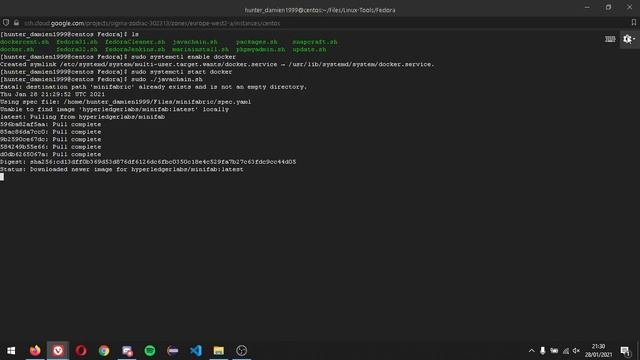Click the docker.sh file name
Viewport: 640px width, 360px height.
[17, 49]
